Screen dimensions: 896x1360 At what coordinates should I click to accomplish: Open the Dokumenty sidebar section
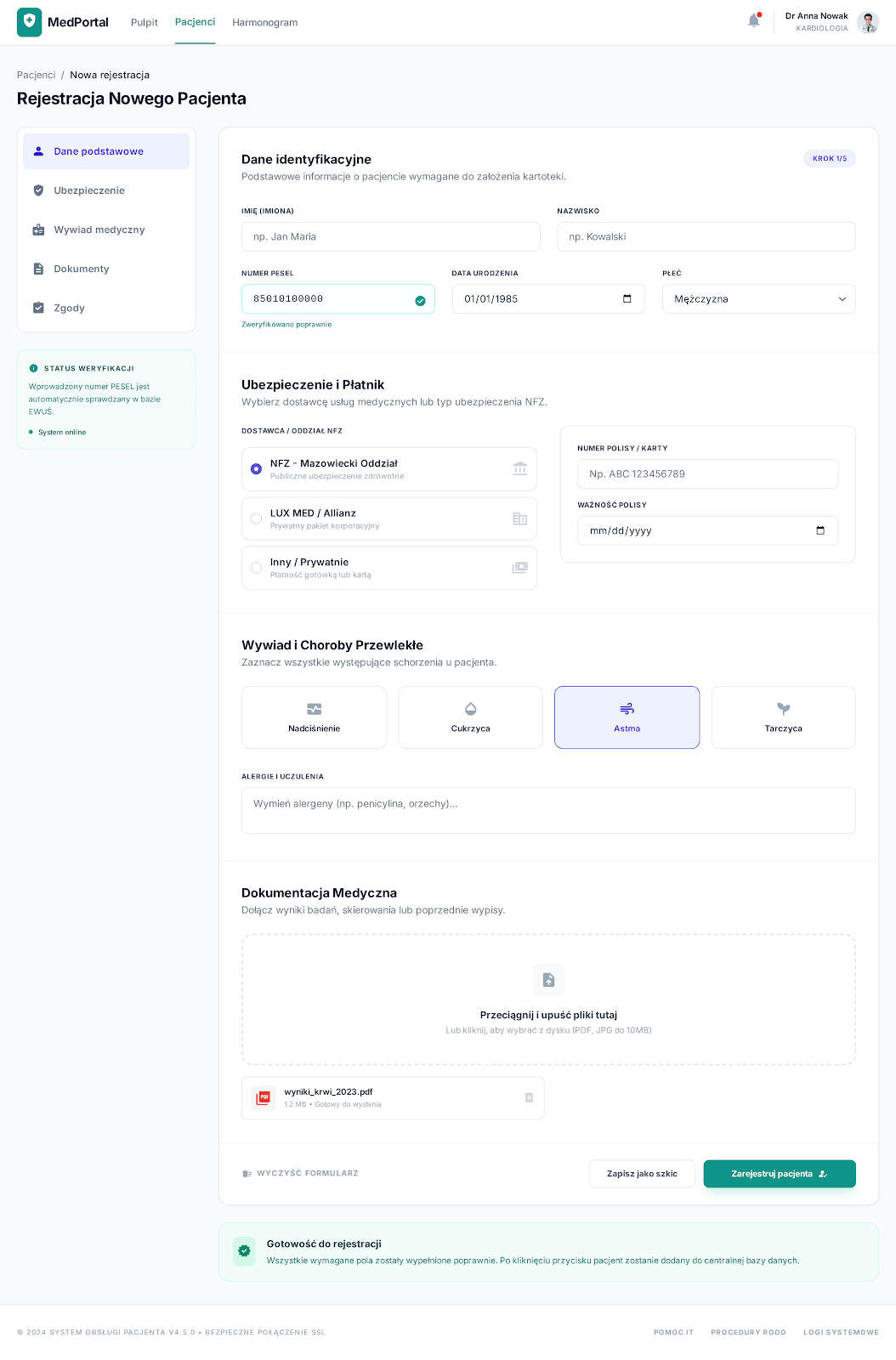(x=106, y=269)
